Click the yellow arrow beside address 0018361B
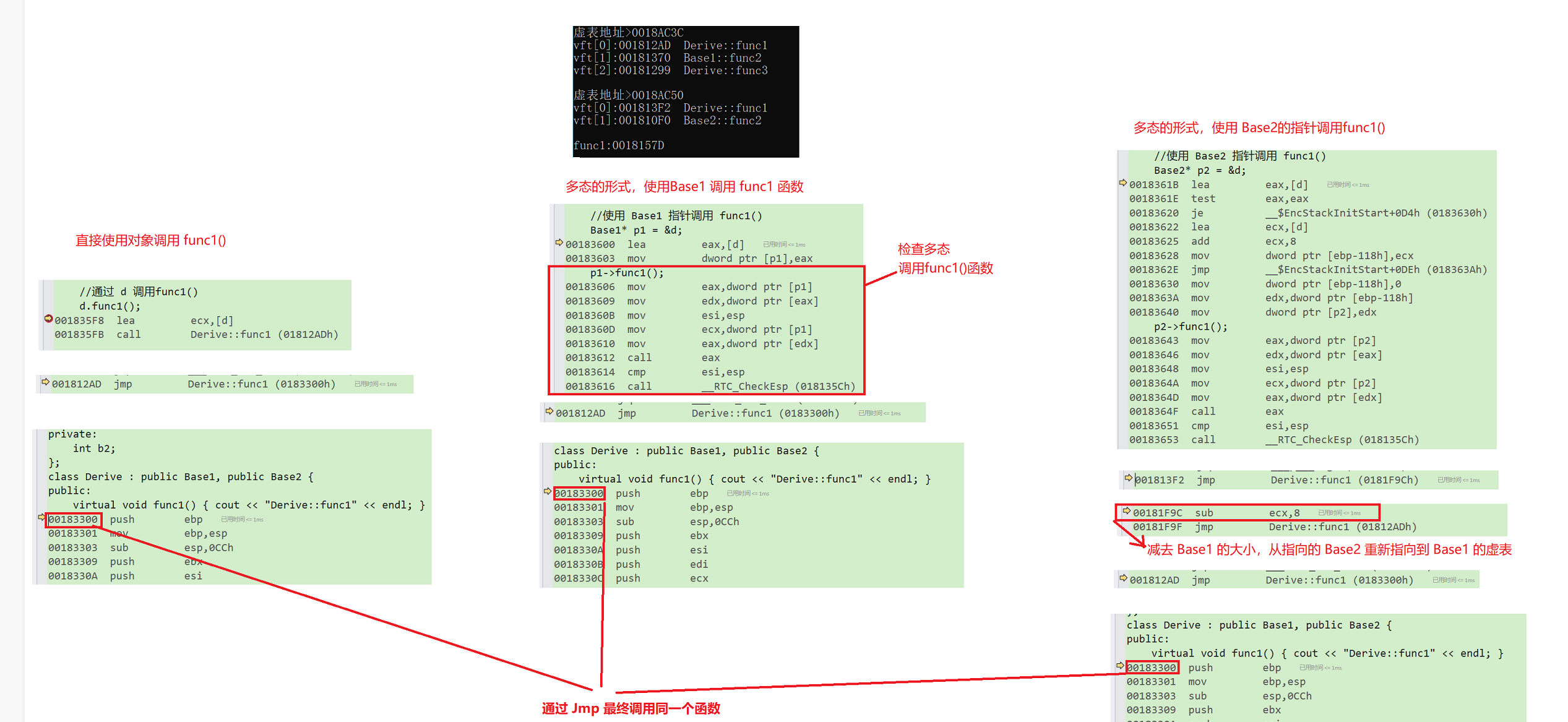The width and height of the screenshot is (1568, 722). pyautogui.click(x=1123, y=183)
